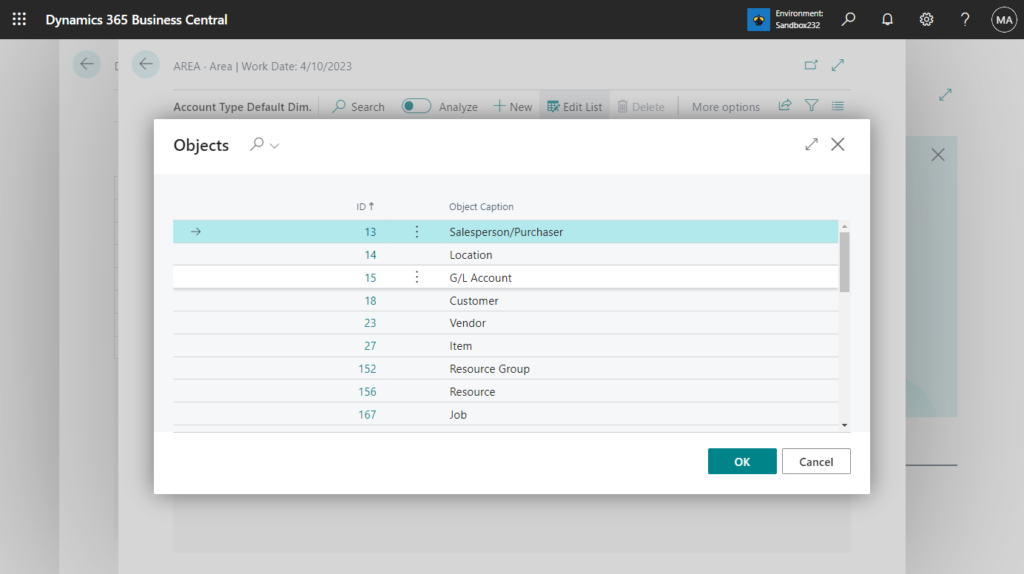Click the share icon in the list toolbar
The image size is (1024, 574).
coord(784,105)
